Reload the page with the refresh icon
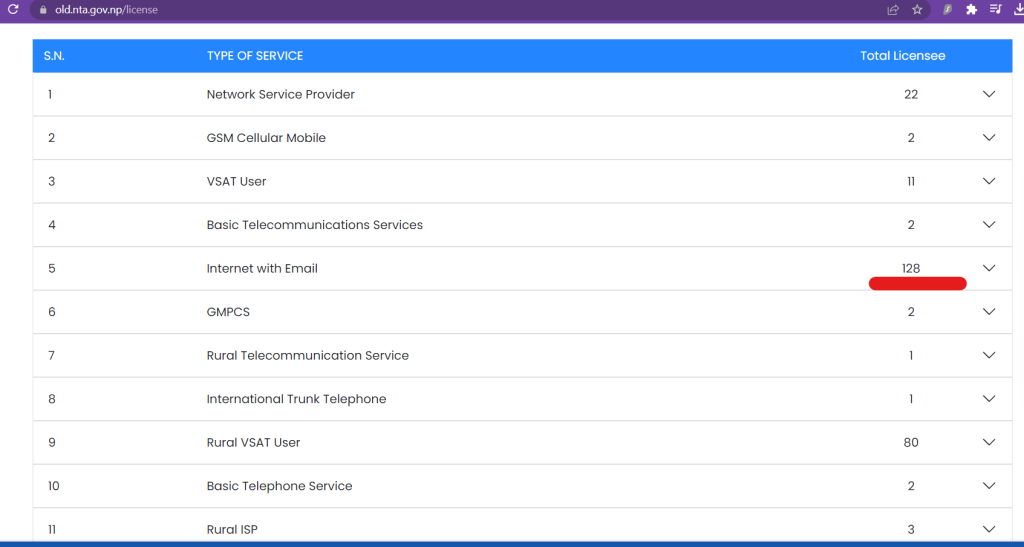This screenshot has width=1024, height=547. tap(13, 10)
